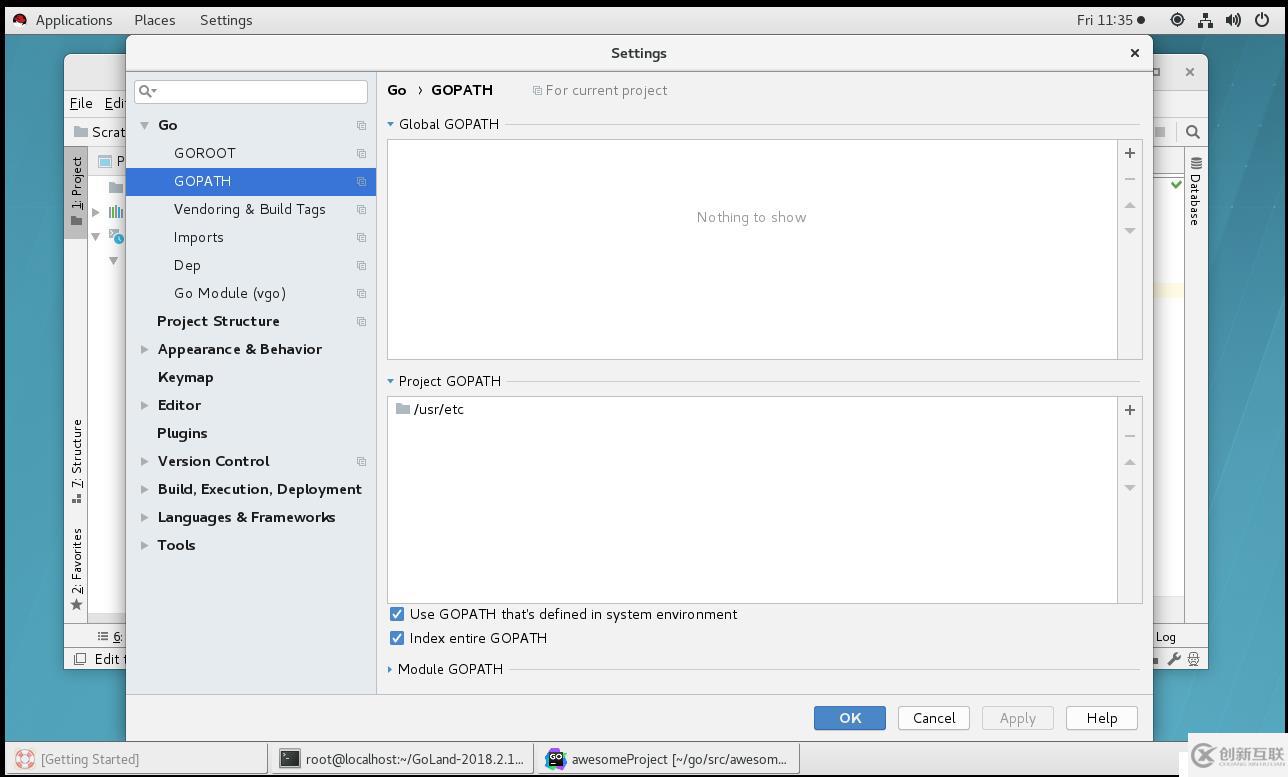Click the accessibility icon in top panel
The width and height of the screenshot is (1288, 777).
click(1177, 20)
